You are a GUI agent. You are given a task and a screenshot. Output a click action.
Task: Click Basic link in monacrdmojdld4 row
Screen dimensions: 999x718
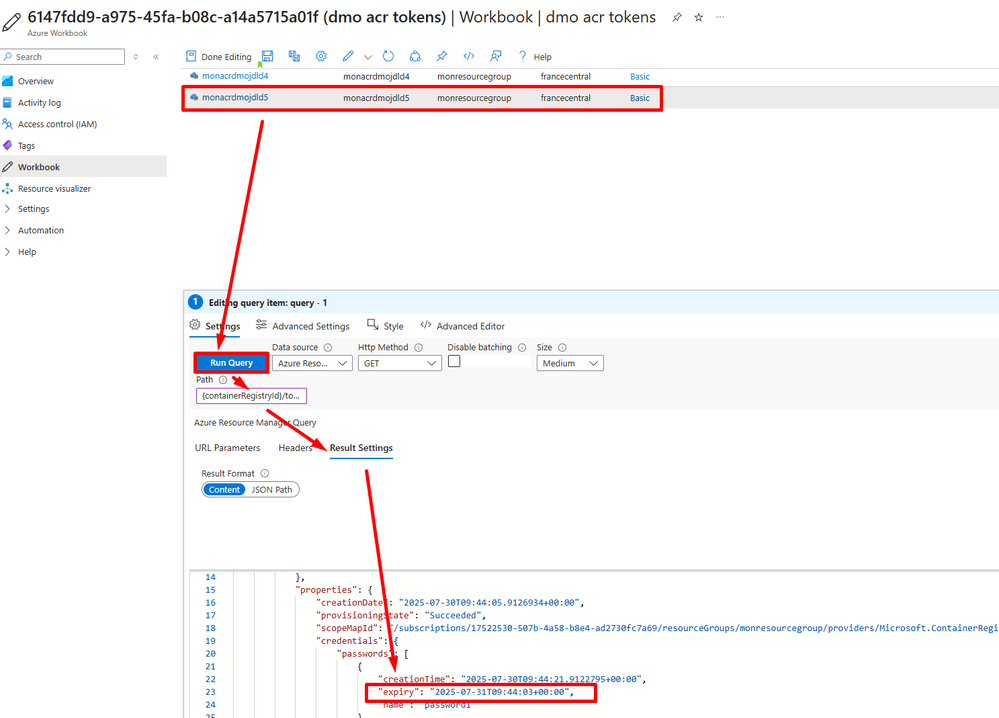tap(640, 76)
